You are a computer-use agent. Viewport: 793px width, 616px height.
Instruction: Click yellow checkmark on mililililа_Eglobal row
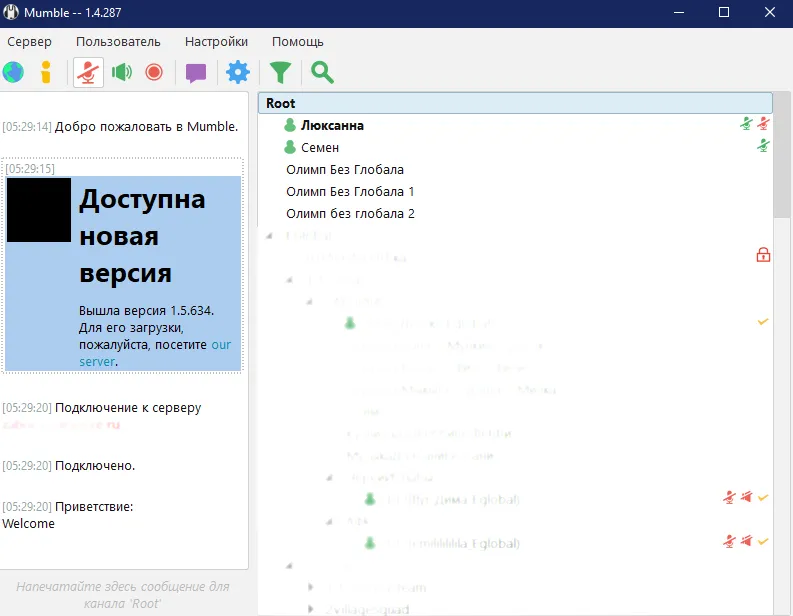pos(763,542)
